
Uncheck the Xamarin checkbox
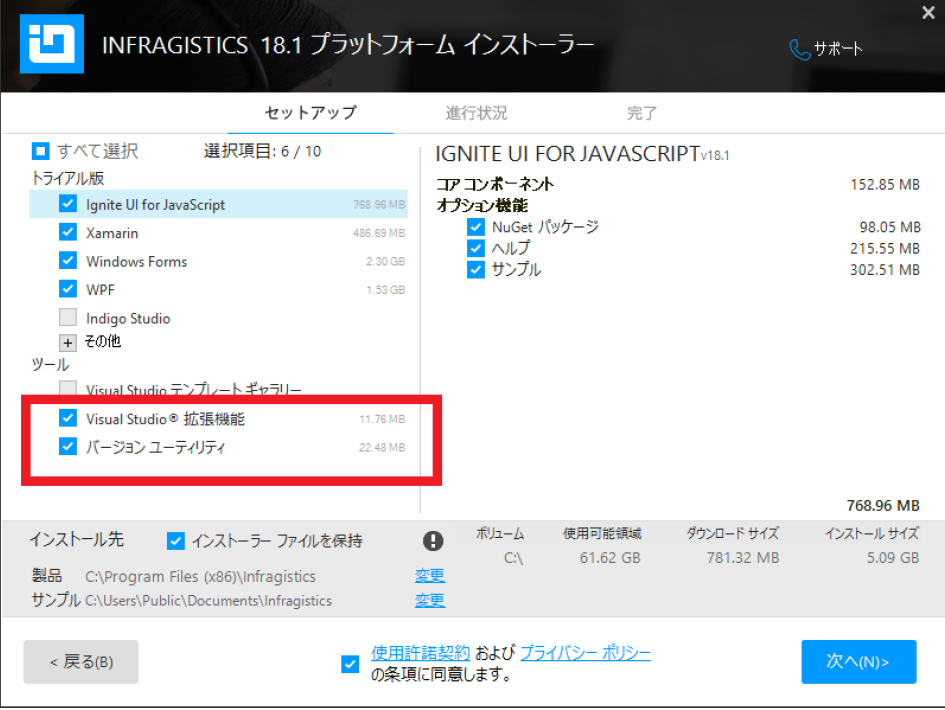(68, 232)
